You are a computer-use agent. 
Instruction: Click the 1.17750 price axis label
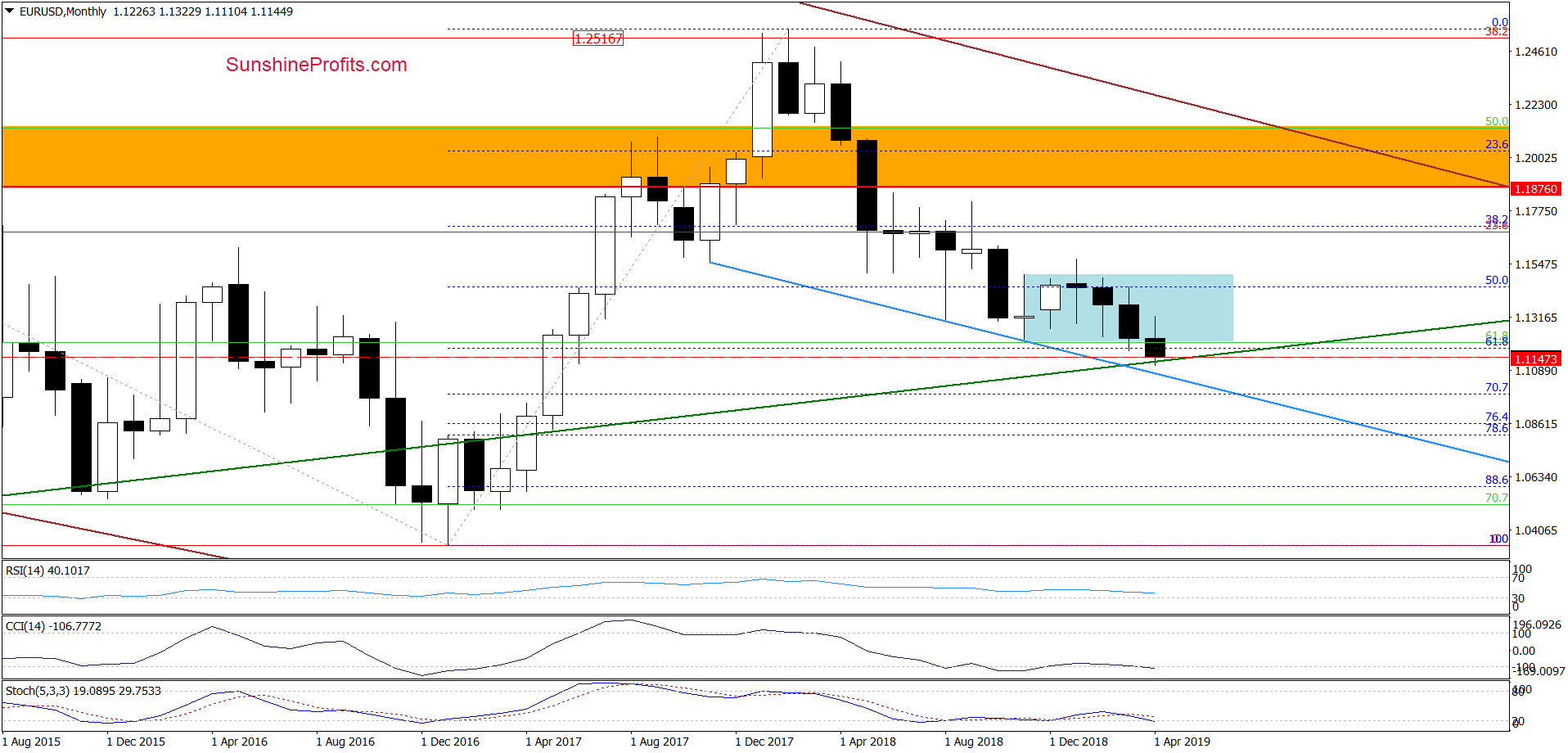(1536, 211)
